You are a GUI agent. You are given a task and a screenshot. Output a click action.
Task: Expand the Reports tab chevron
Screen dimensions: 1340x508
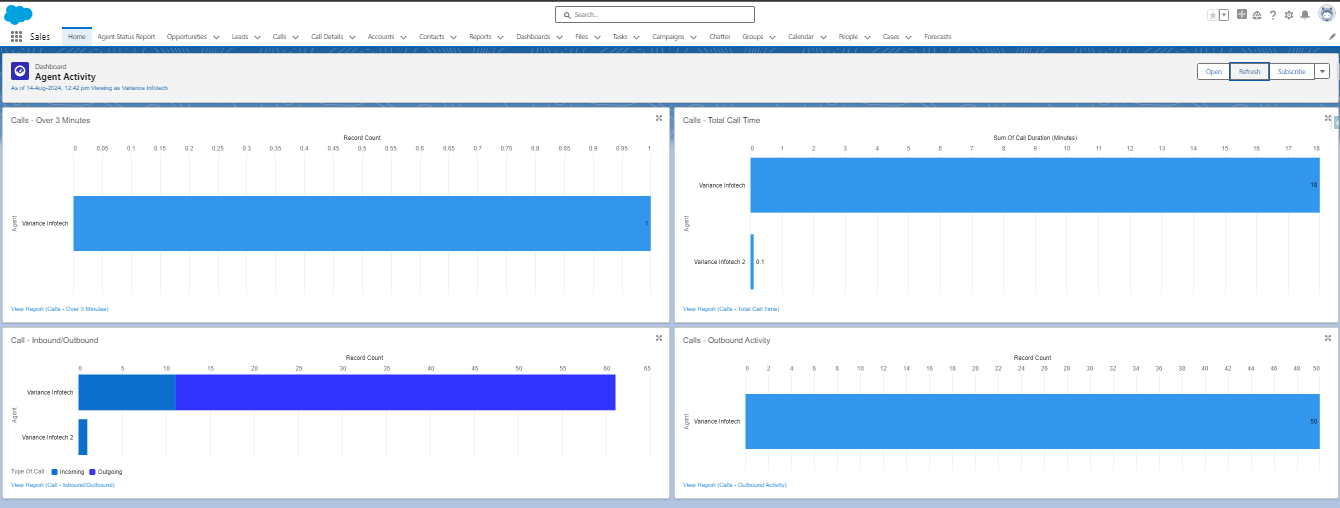(501, 37)
